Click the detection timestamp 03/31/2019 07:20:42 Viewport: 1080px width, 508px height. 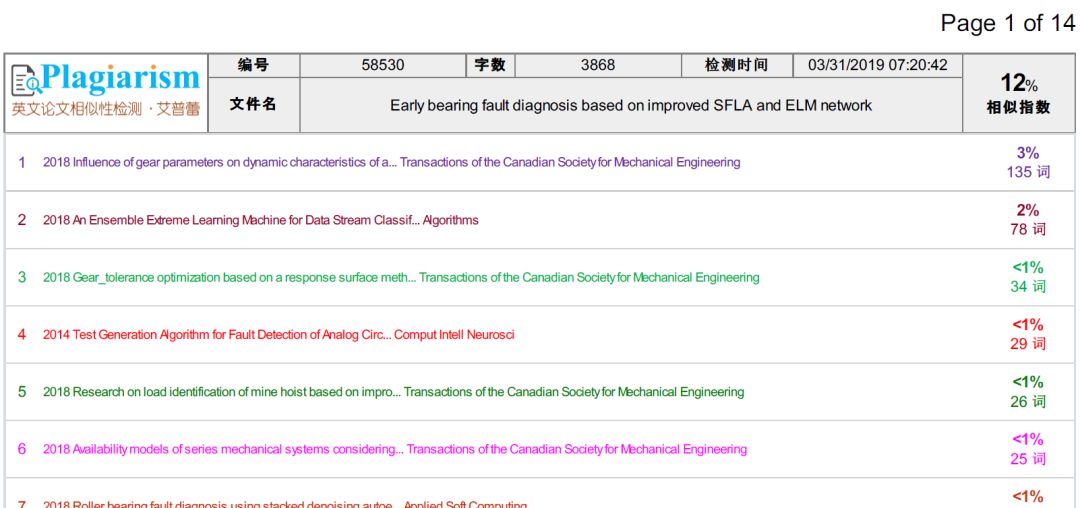pyautogui.click(x=877, y=65)
